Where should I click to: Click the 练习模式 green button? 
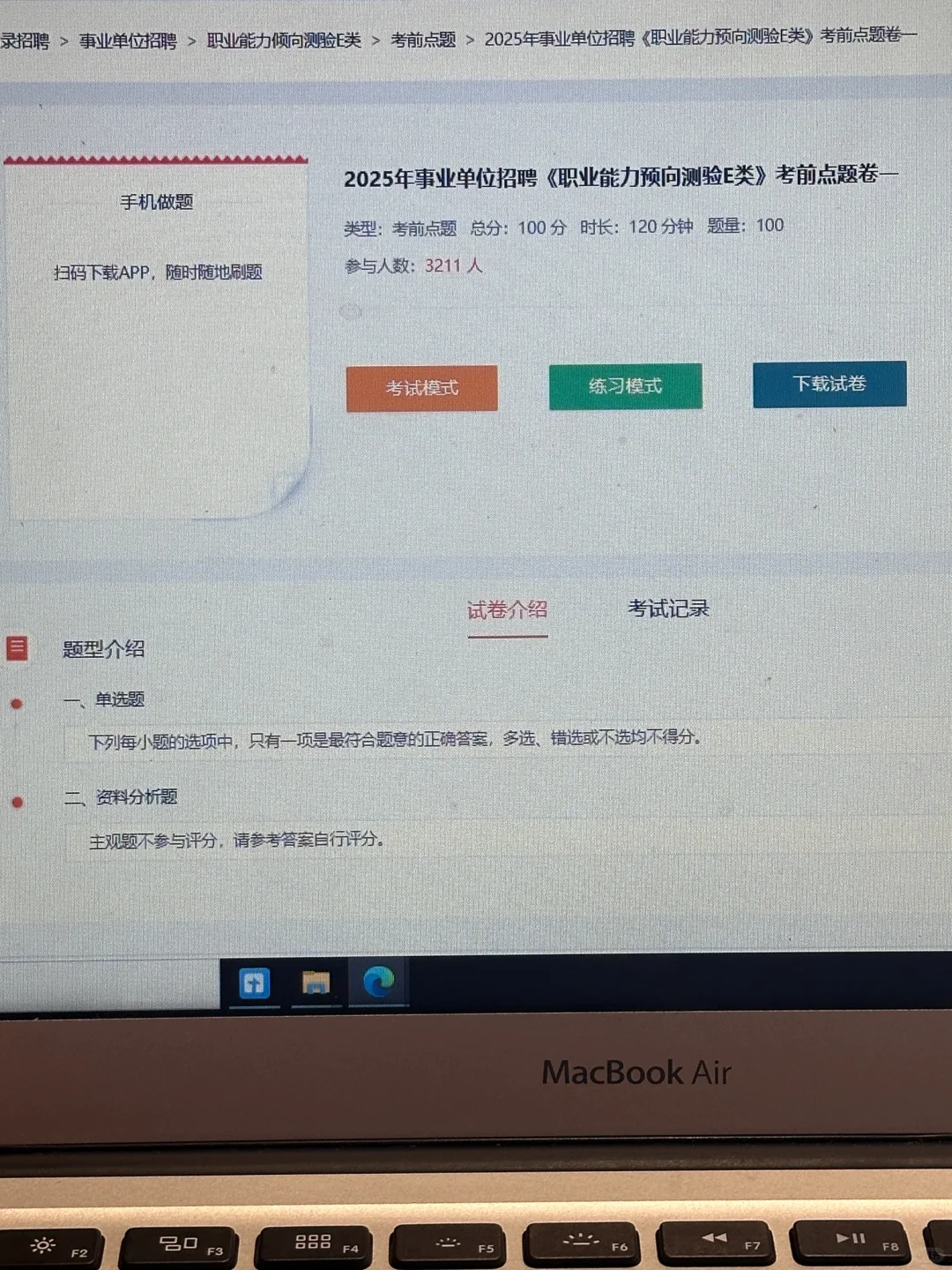(626, 386)
